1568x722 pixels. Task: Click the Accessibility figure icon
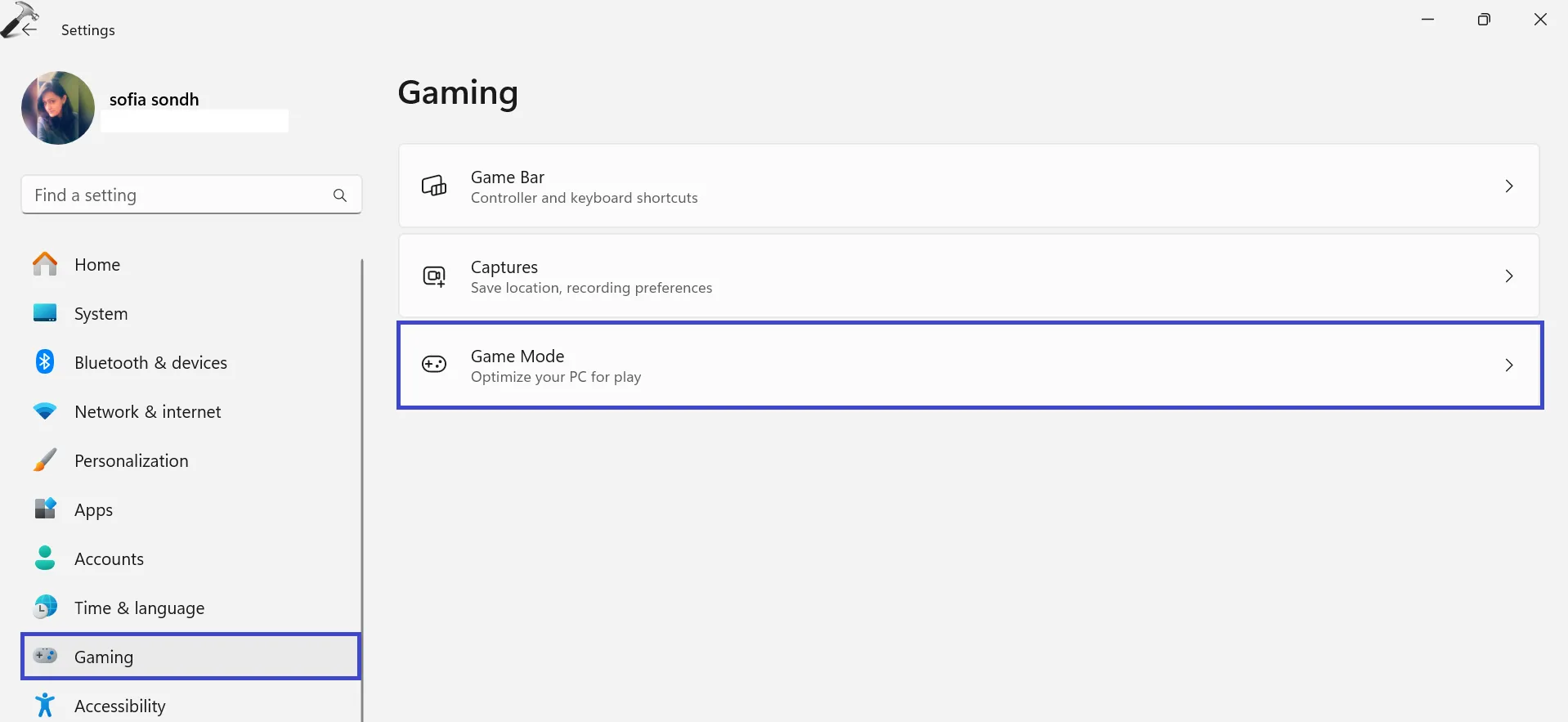(45, 705)
